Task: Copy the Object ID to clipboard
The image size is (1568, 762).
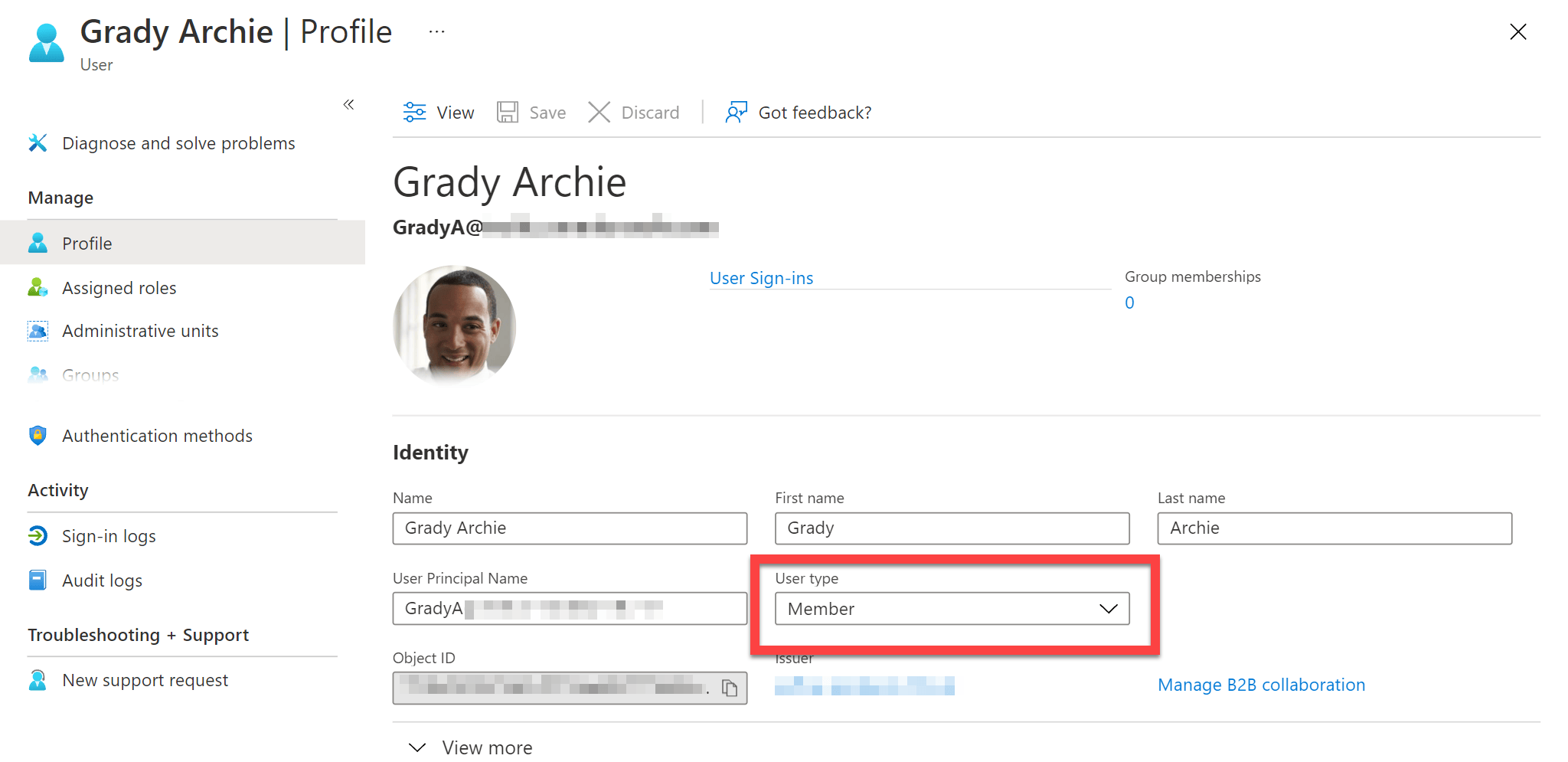Action: point(730,688)
